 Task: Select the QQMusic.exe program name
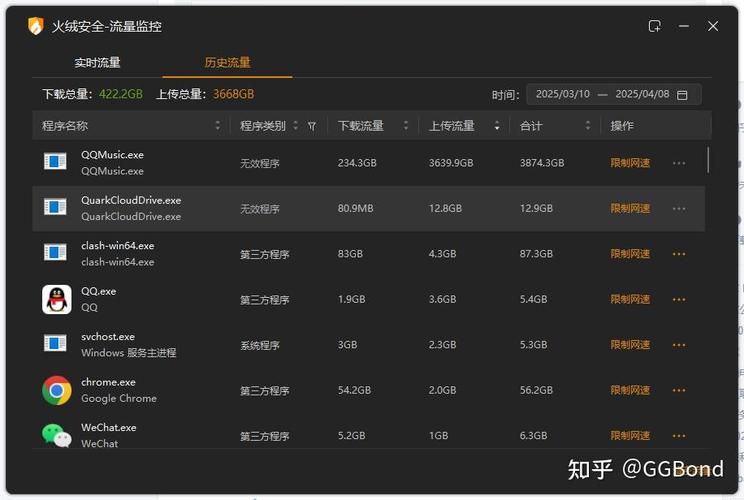(x=112, y=155)
